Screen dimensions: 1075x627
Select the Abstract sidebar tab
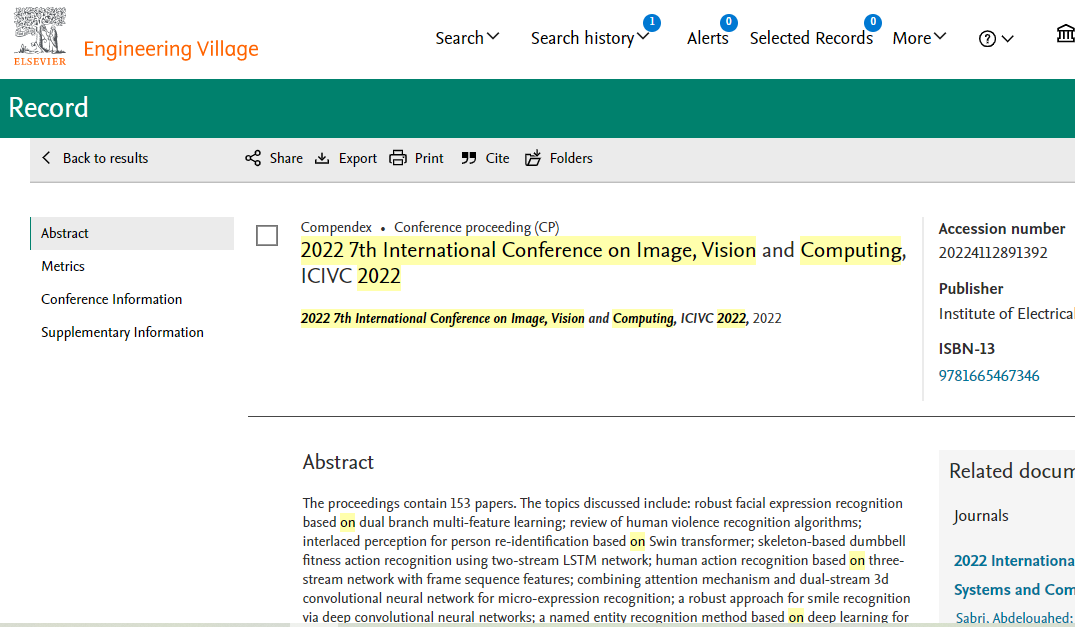coord(132,234)
